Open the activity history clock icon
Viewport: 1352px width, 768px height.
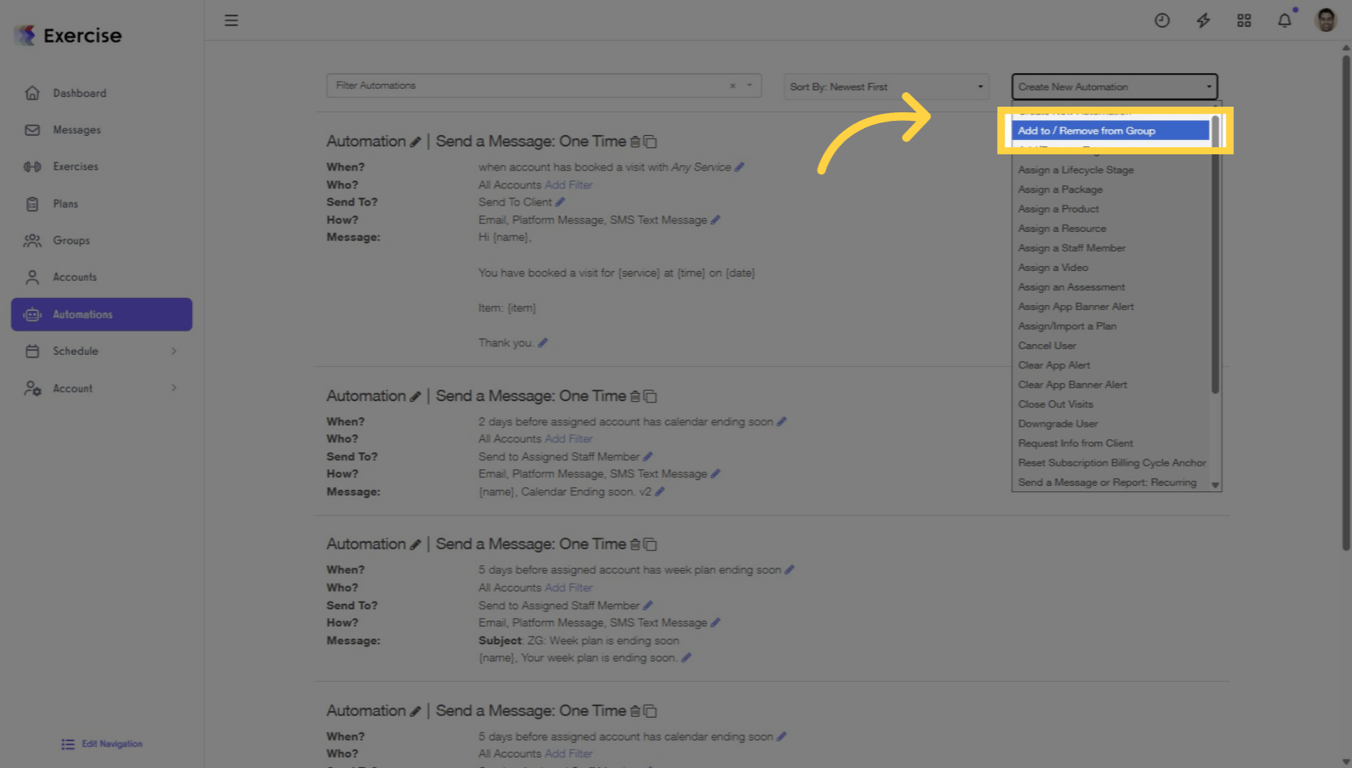(x=1162, y=19)
